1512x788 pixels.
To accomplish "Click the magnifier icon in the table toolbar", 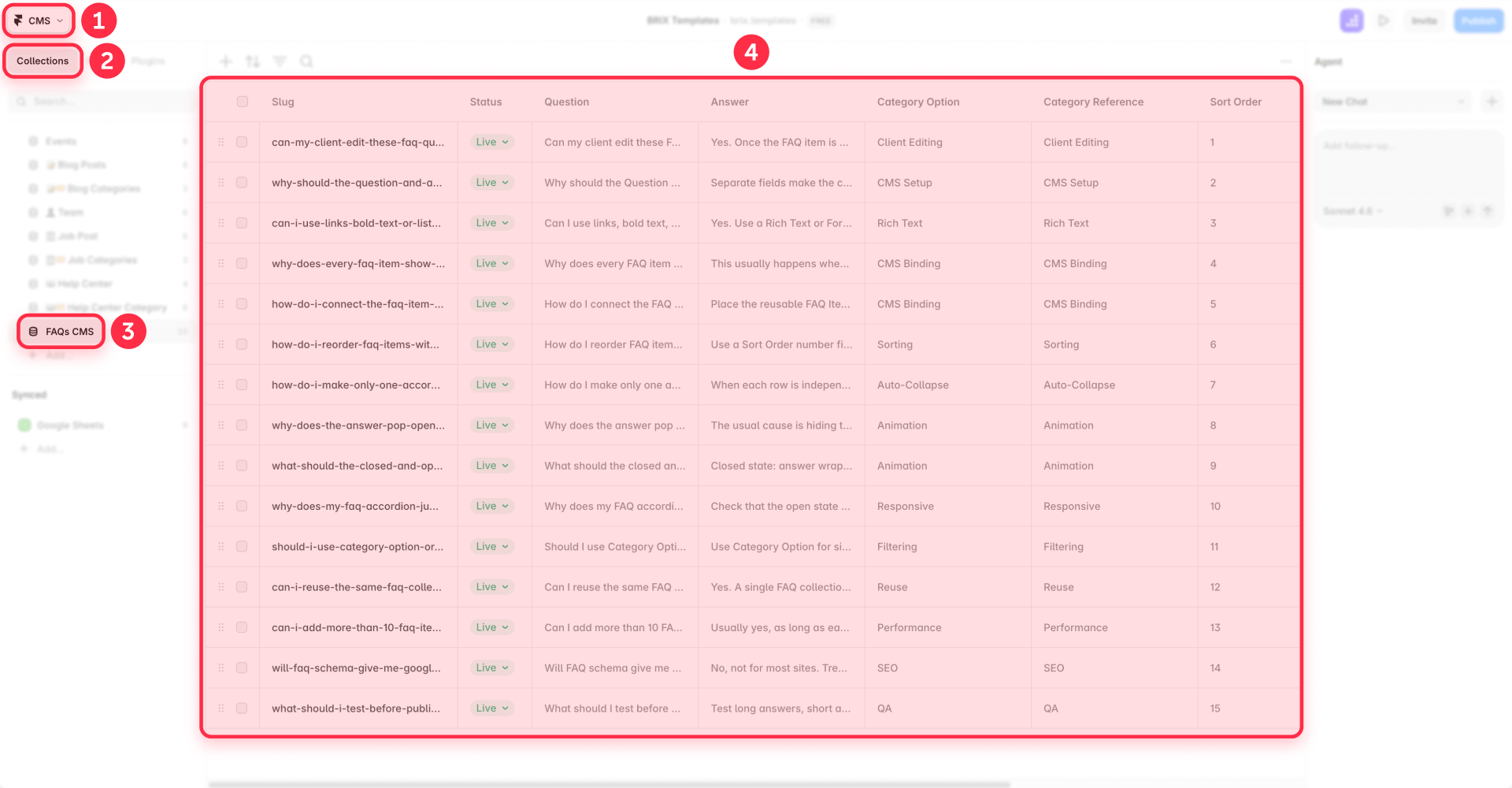I will coord(306,61).
